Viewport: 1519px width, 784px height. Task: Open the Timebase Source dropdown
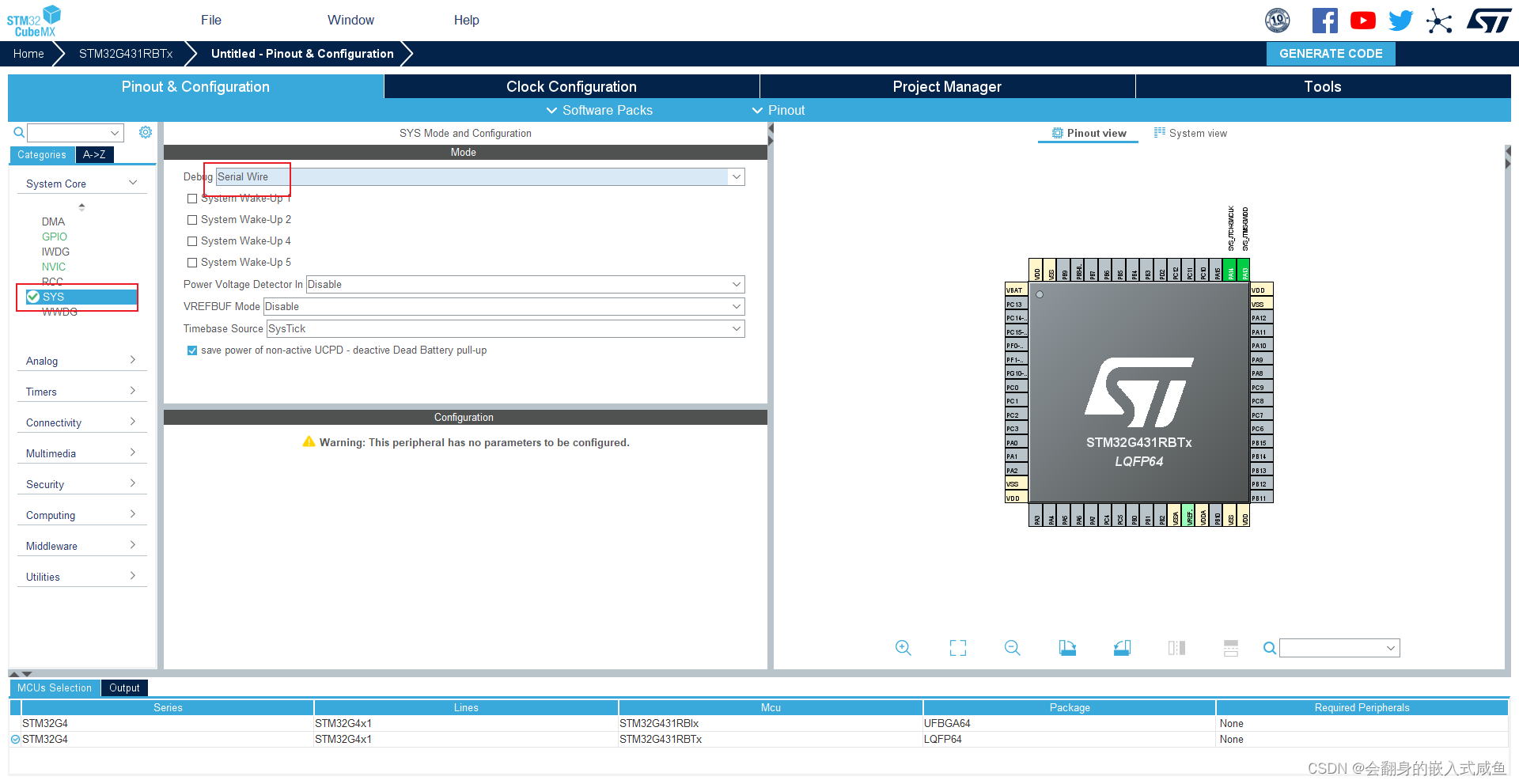[506, 328]
